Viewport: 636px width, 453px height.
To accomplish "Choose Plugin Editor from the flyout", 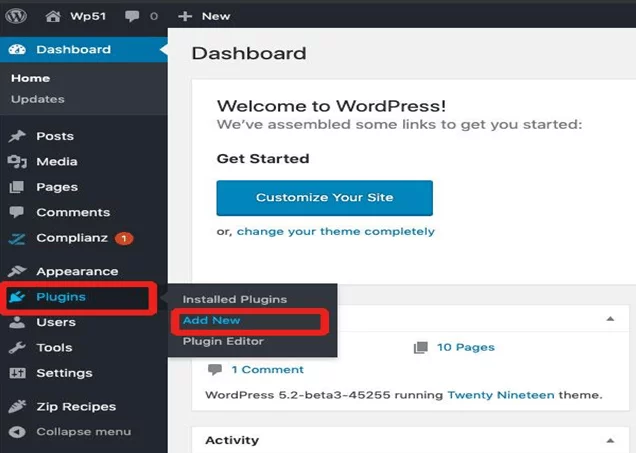I will pyautogui.click(x=223, y=341).
